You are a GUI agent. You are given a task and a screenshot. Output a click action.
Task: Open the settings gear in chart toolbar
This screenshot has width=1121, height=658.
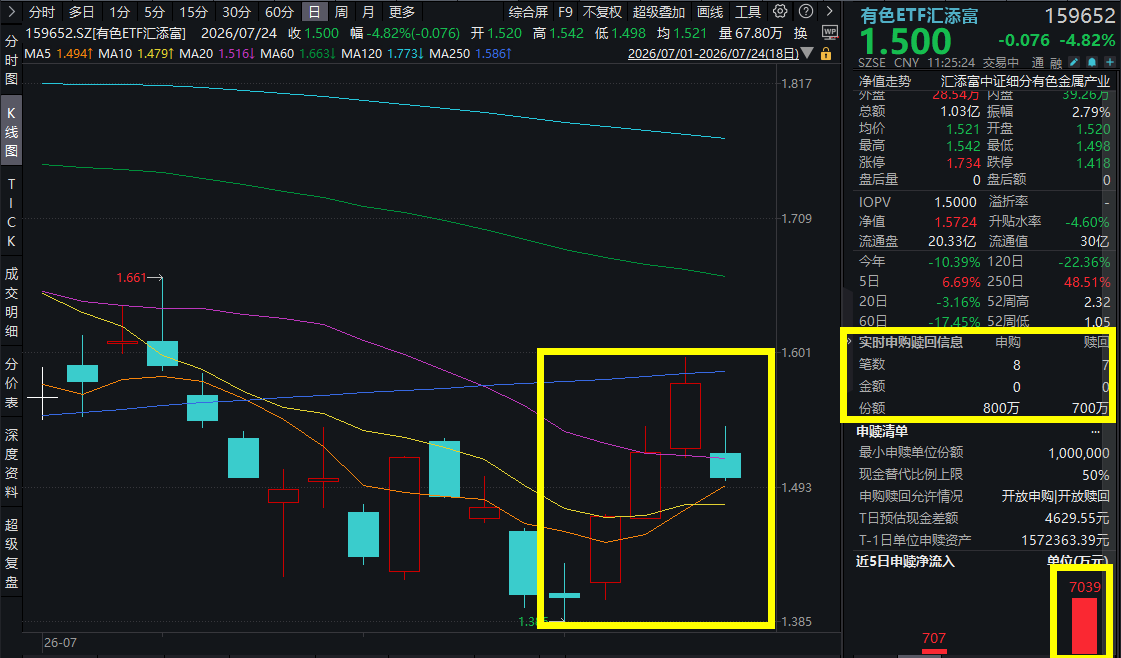point(781,11)
